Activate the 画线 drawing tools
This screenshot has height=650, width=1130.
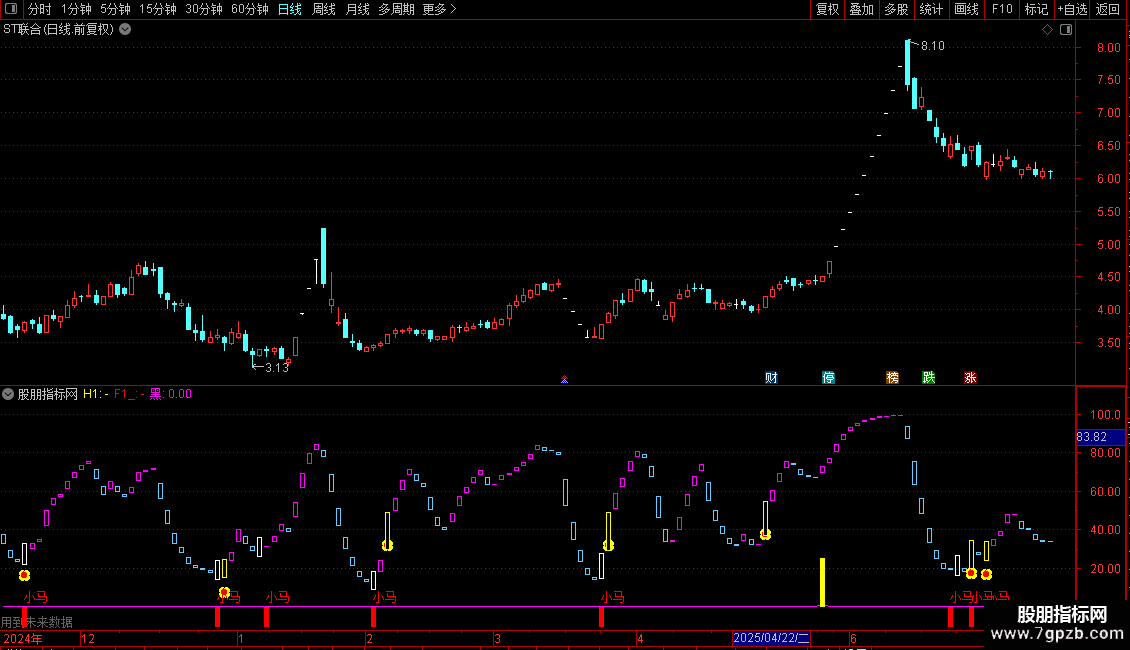(x=966, y=9)
